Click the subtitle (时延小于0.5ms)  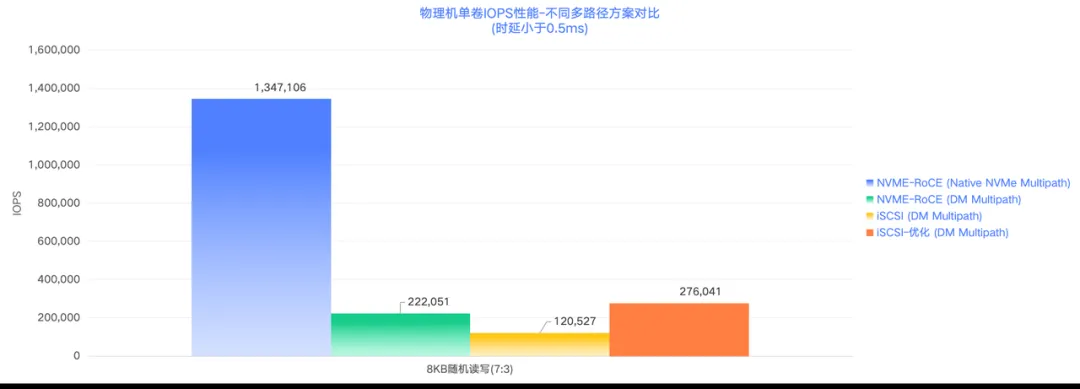click(x=539, y=29)
